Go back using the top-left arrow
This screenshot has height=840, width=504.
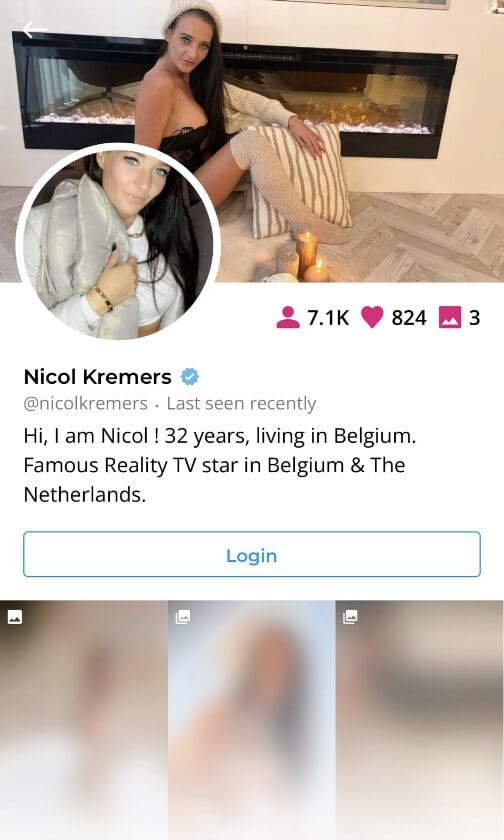pyautogui.click(x=35, y=30)
